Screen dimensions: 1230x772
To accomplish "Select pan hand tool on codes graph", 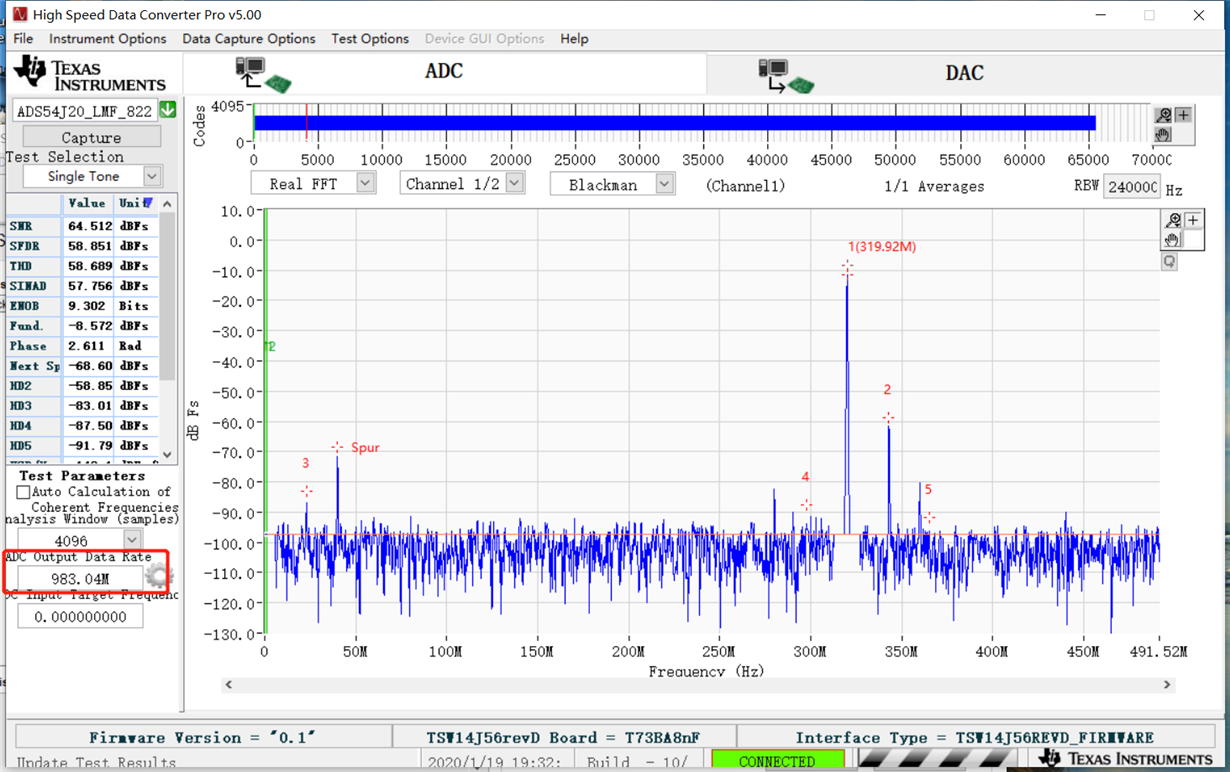I will [x=1163, y=134].
